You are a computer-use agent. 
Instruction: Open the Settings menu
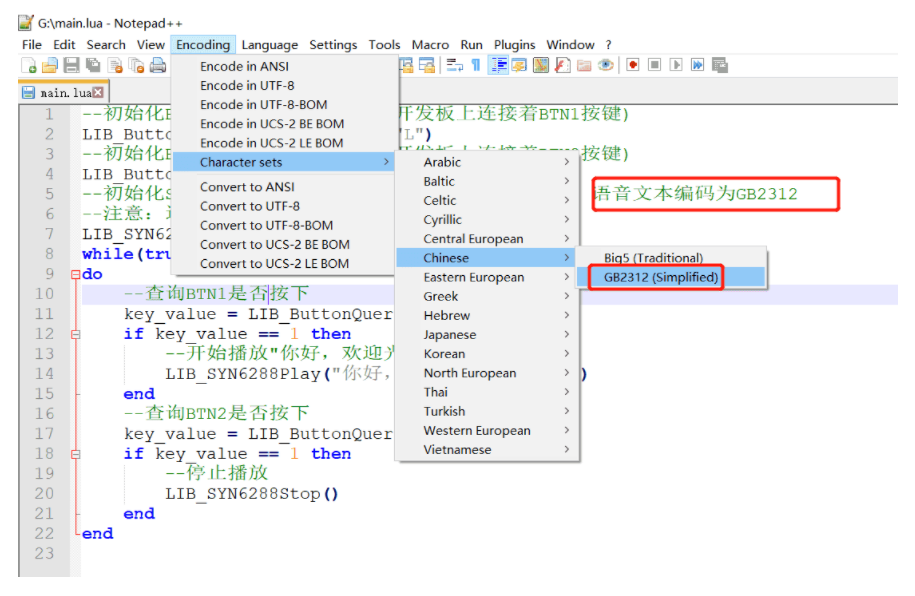333,45
